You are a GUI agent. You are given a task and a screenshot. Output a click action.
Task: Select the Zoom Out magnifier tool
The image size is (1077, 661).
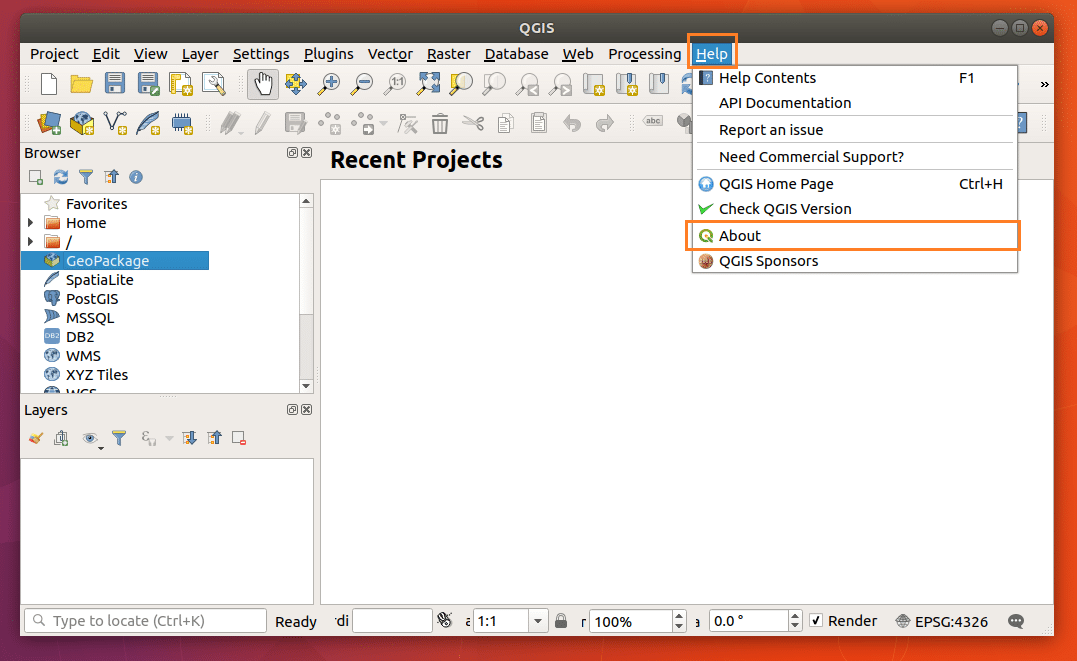click(x=362, y=84)
